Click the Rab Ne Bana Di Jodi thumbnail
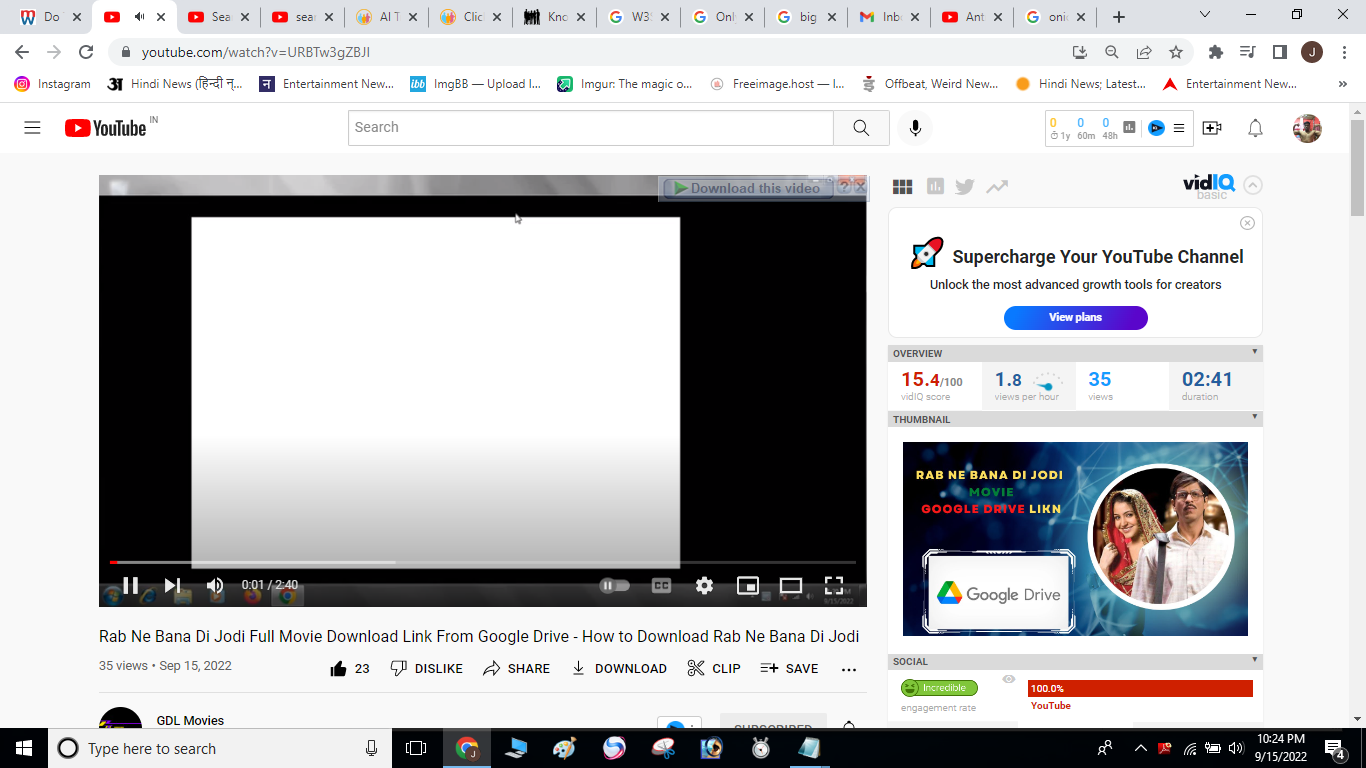The height and width of the screenshot is (768, 1366). tap(1075, 539)
